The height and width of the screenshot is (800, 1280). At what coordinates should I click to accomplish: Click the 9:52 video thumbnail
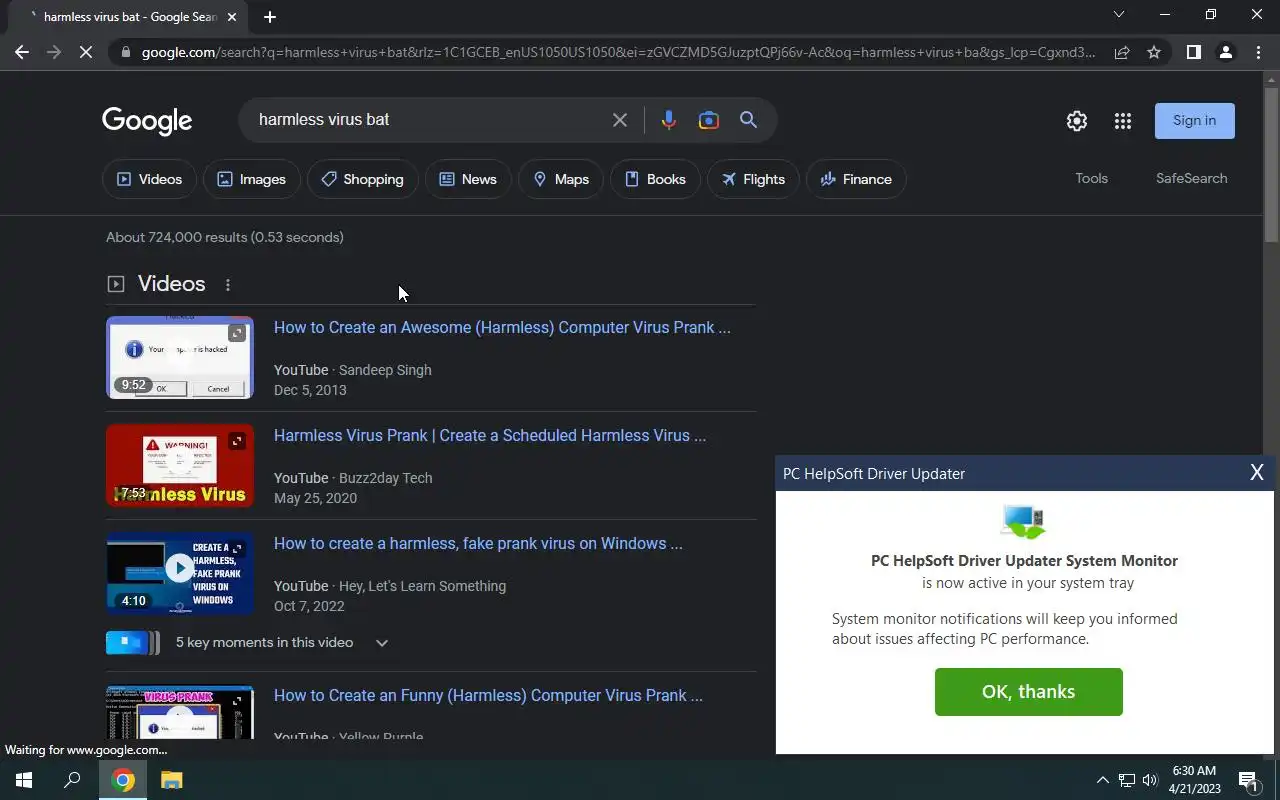180,357
